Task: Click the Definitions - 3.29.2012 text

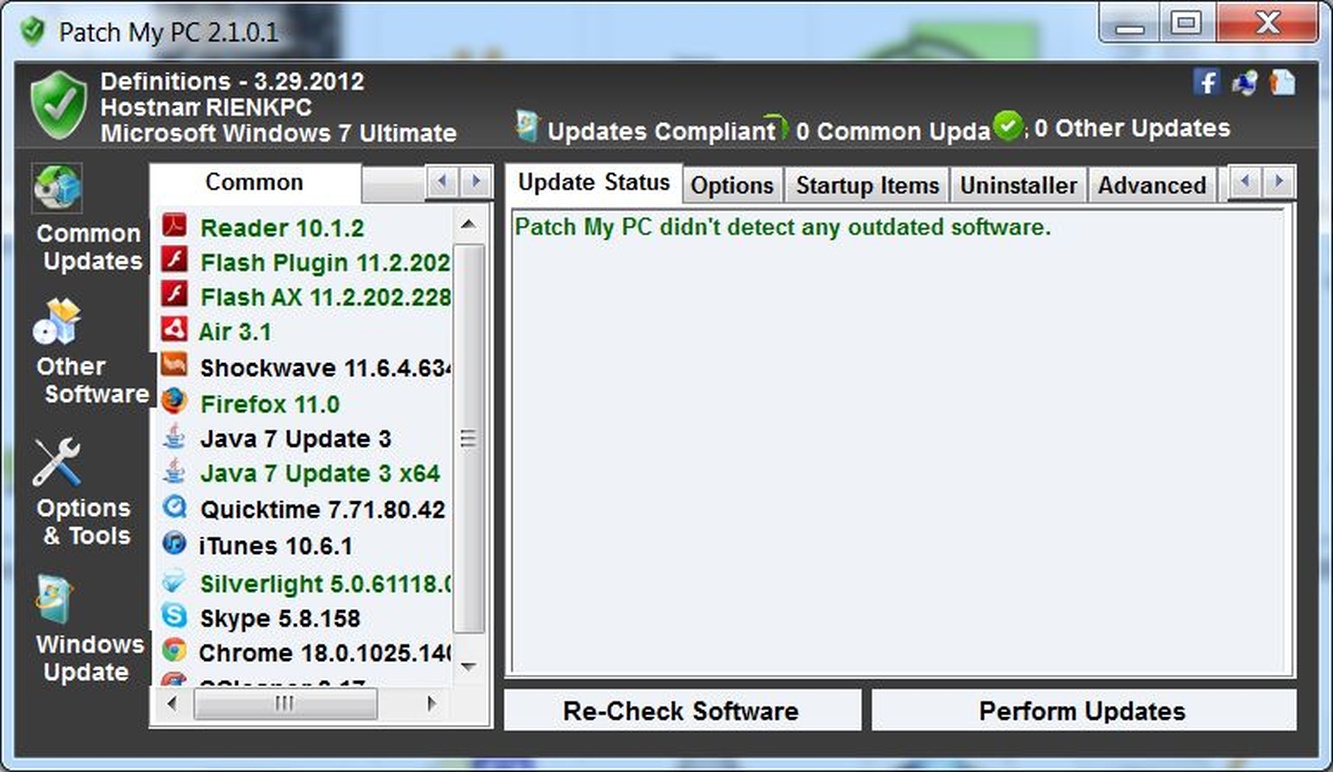Action: (232, 82)
